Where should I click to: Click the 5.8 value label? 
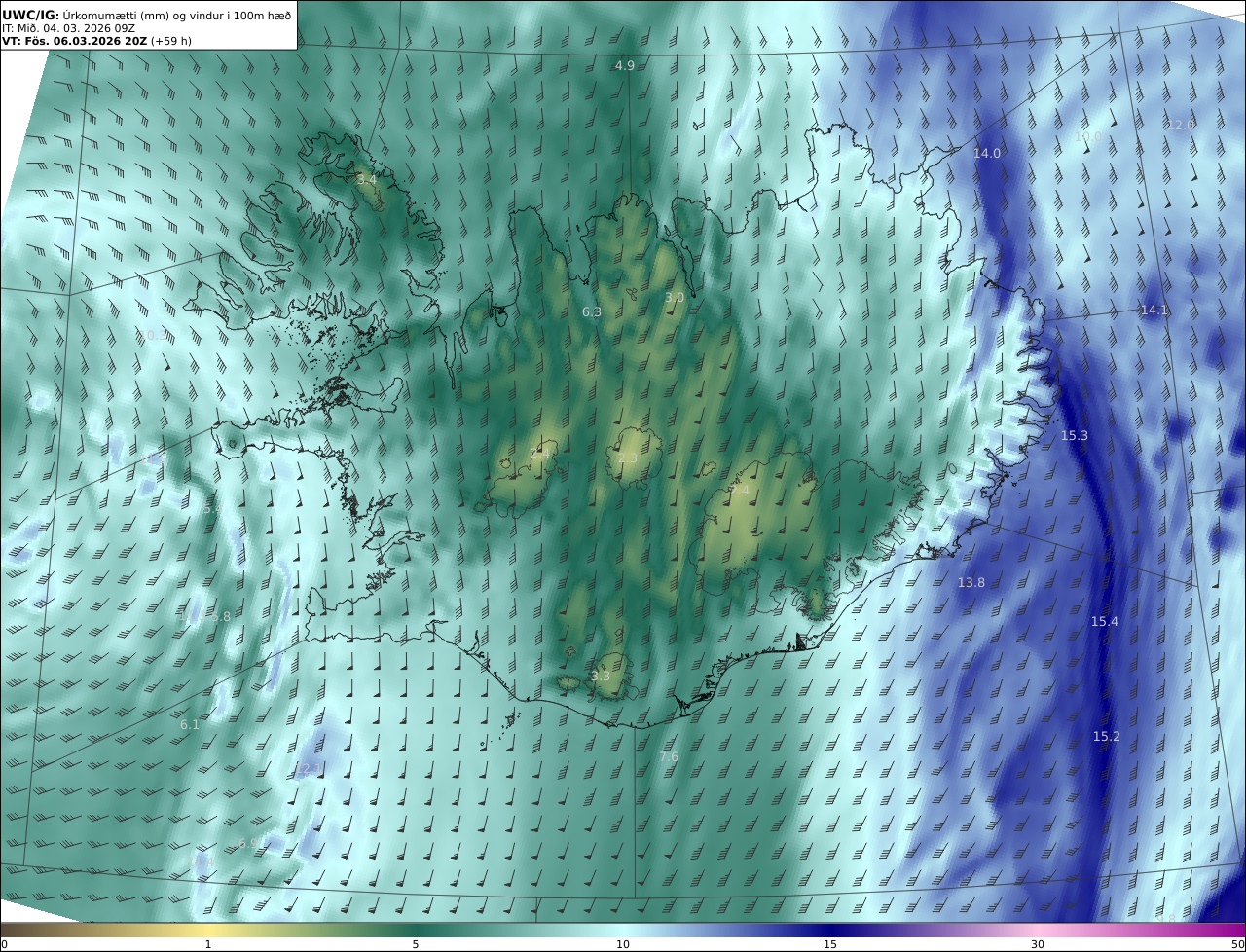tap(221, 616)
